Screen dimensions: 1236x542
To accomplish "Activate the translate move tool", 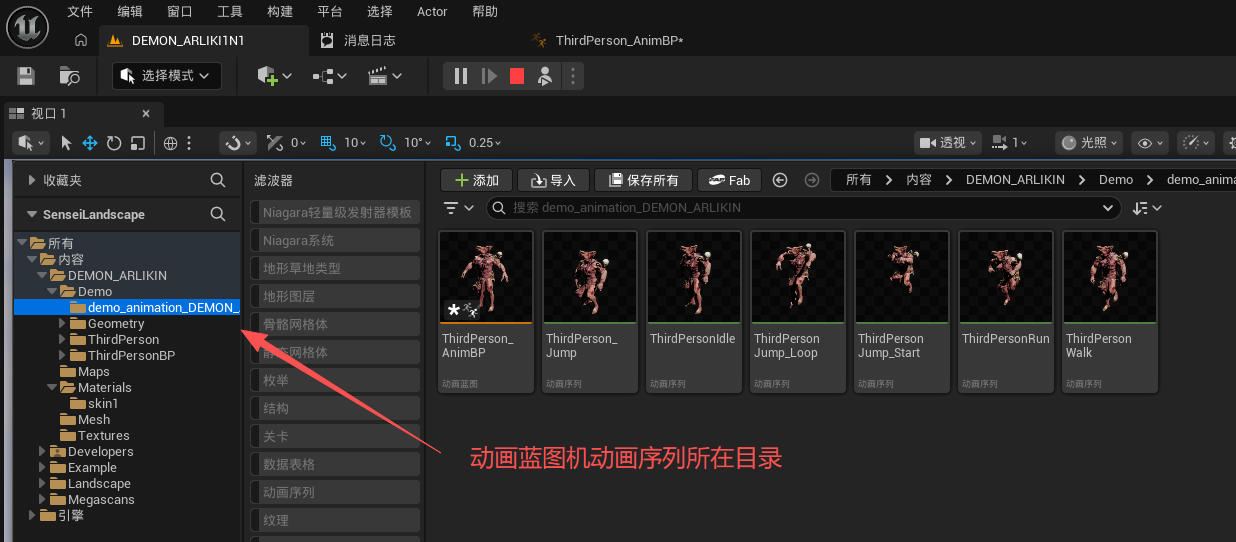I will [90, 143].
